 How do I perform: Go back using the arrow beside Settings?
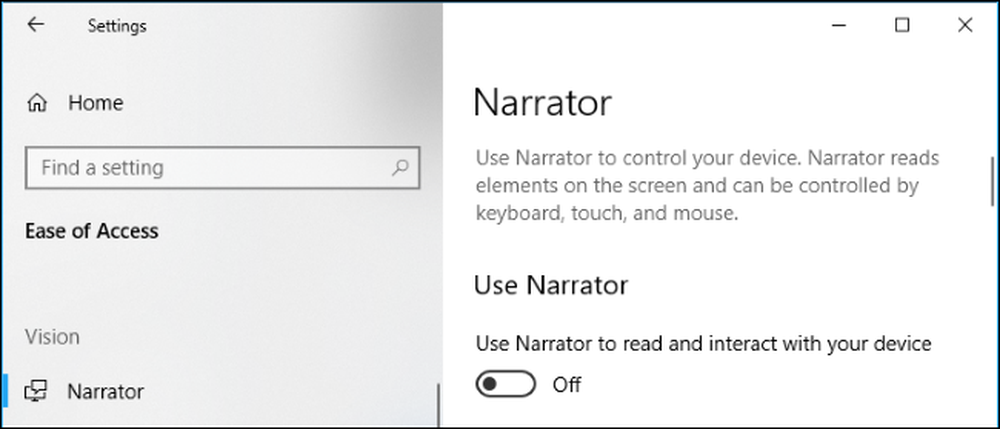tap(36, 25)
